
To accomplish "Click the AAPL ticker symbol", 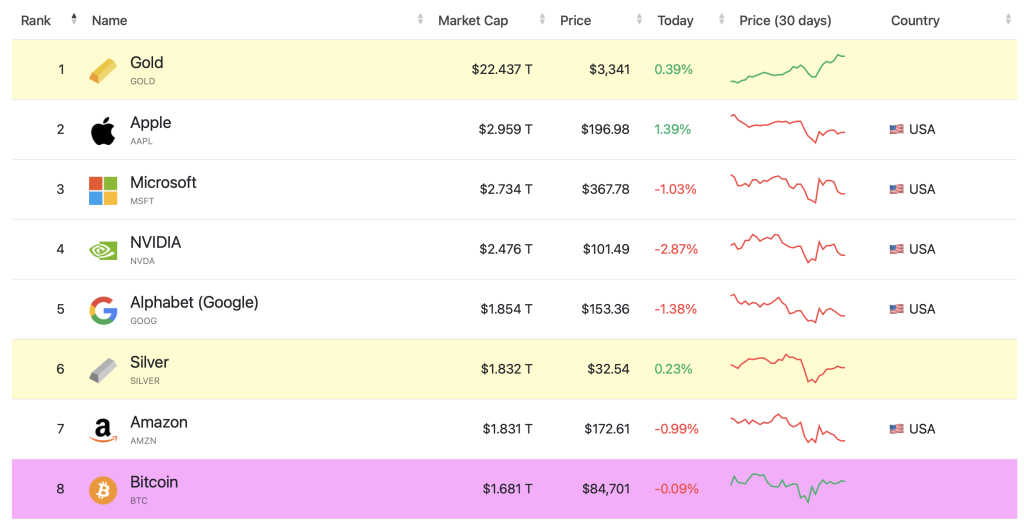I will 141,141.
